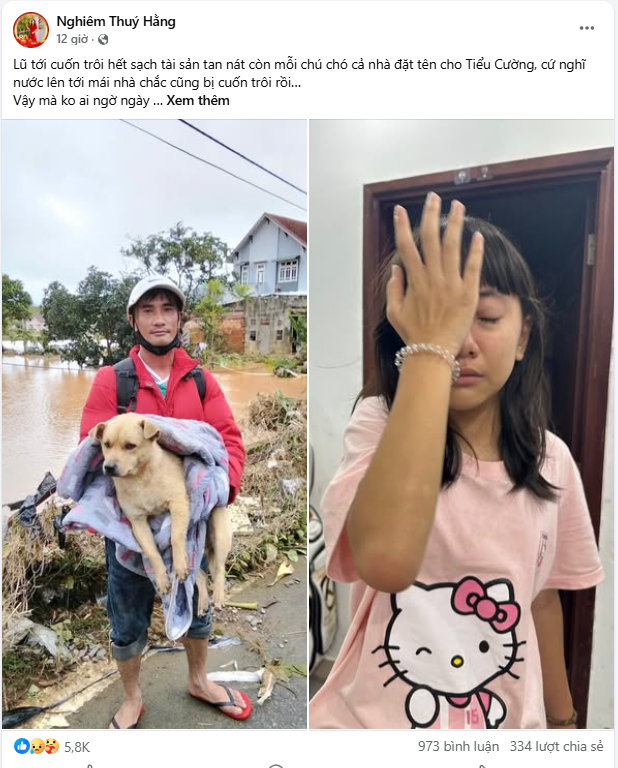Click the care hug reaction emoji

[51, 746]
